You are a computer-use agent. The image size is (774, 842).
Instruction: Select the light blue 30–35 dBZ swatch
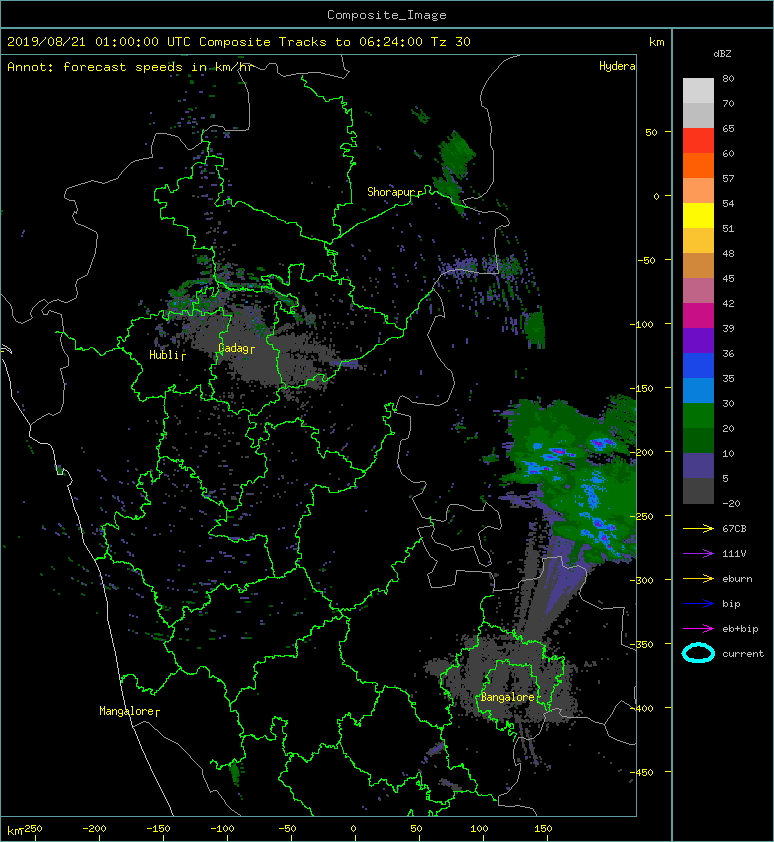pos(698,390)
